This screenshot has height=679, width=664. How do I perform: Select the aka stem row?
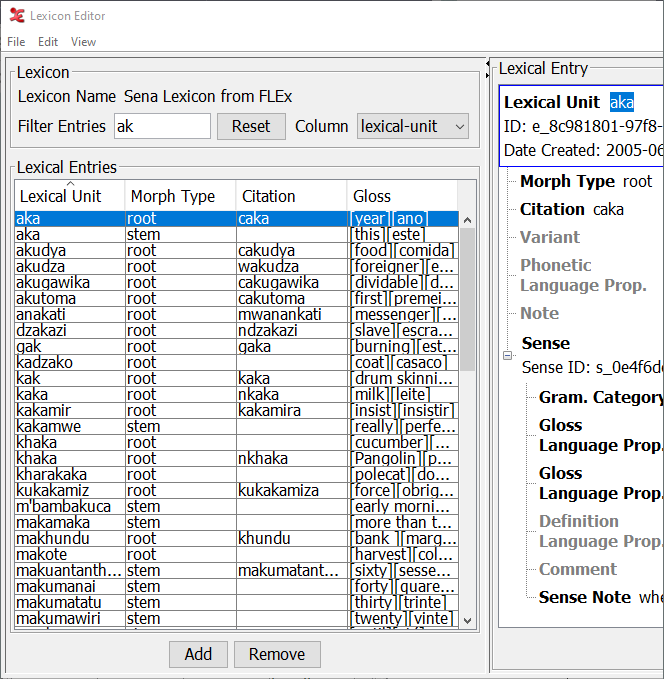[x=236, y=235]
